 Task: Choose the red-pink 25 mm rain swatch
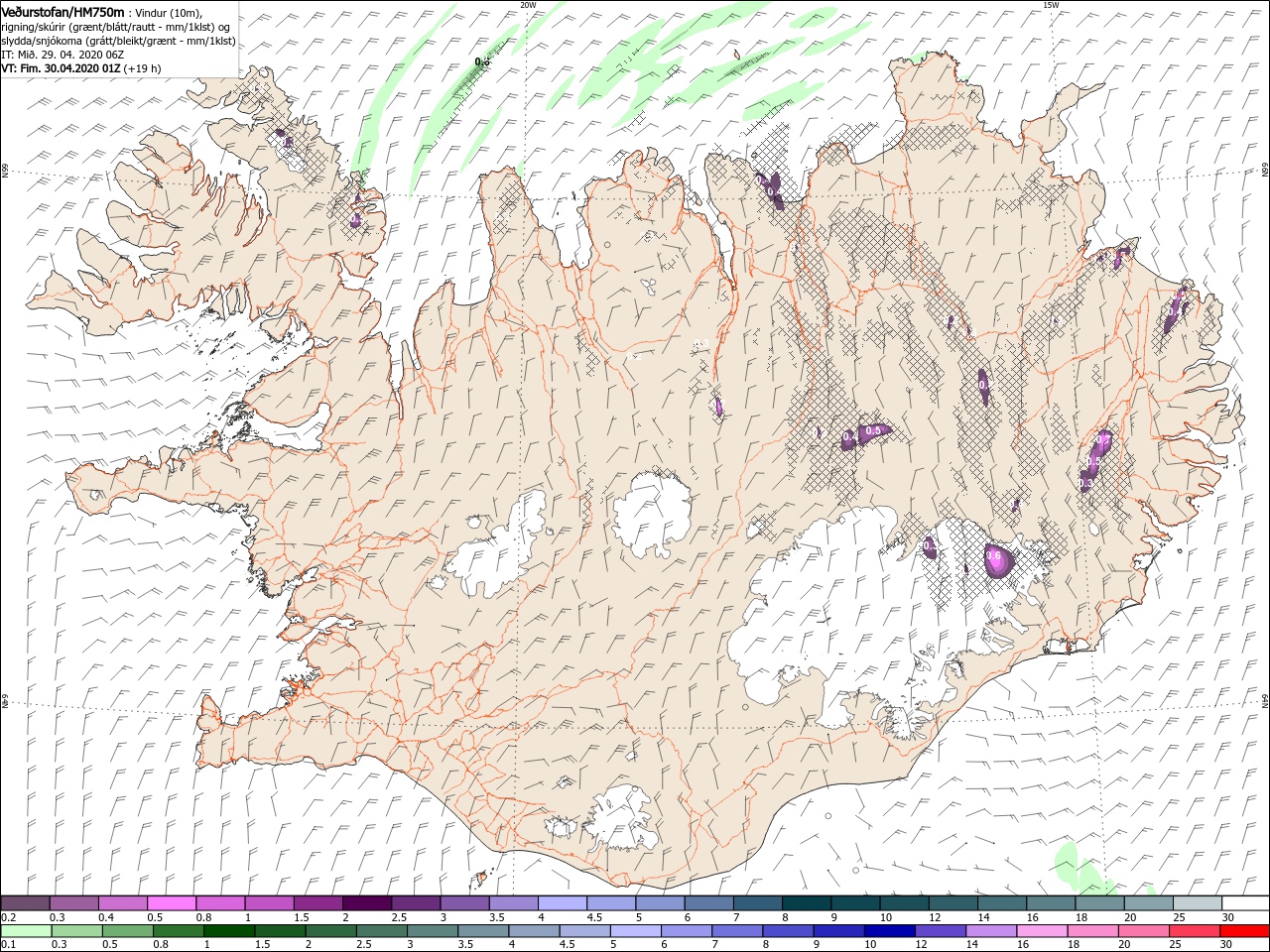coord(1194,931)
